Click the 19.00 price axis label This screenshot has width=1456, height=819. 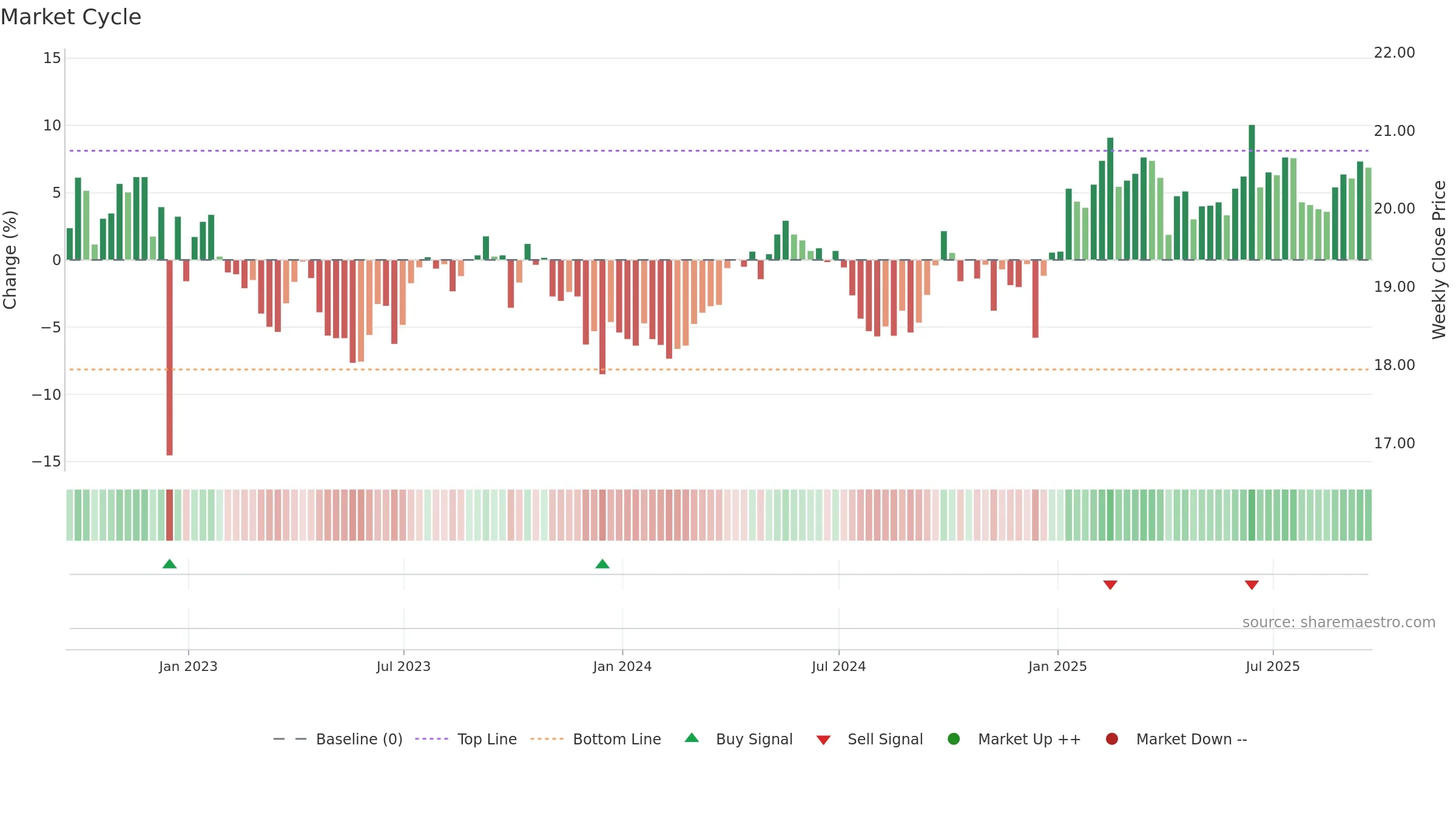coord(1394,287)
